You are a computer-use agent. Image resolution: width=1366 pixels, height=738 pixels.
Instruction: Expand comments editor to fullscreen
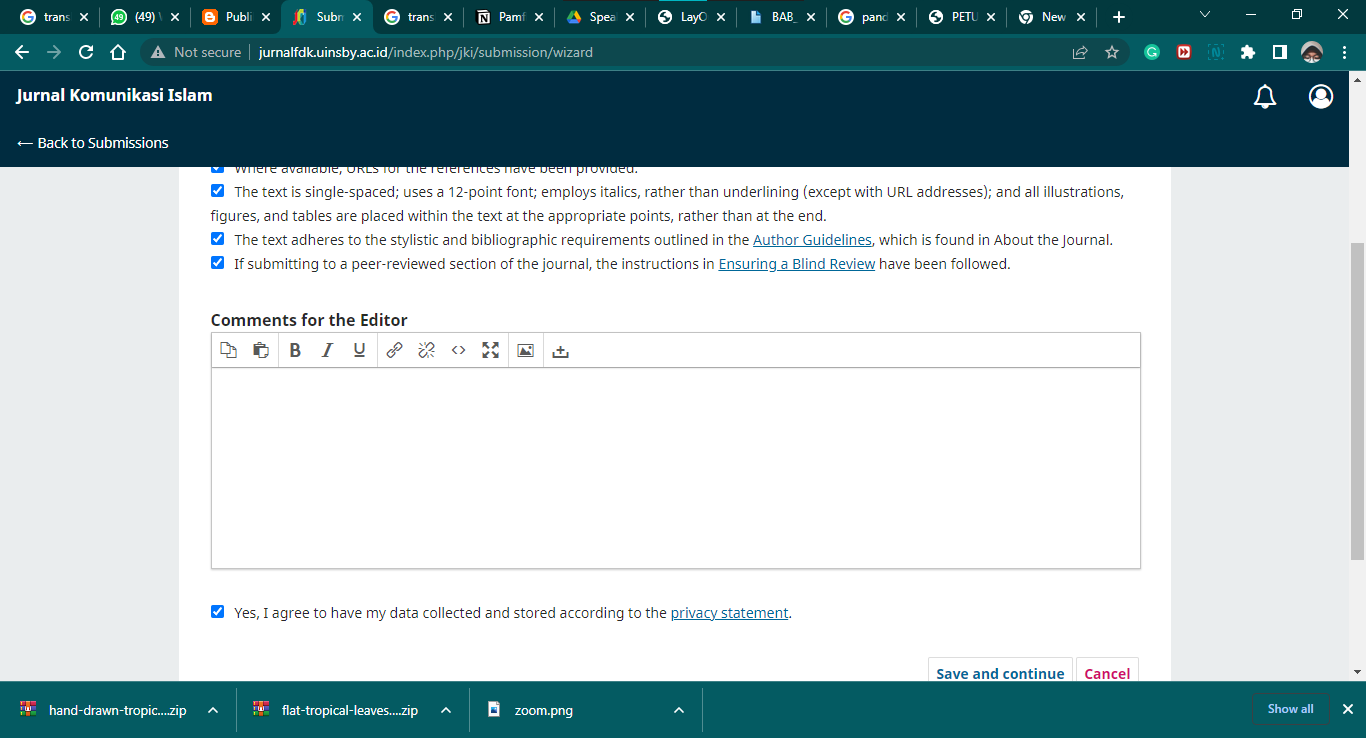tap(490, 350)
